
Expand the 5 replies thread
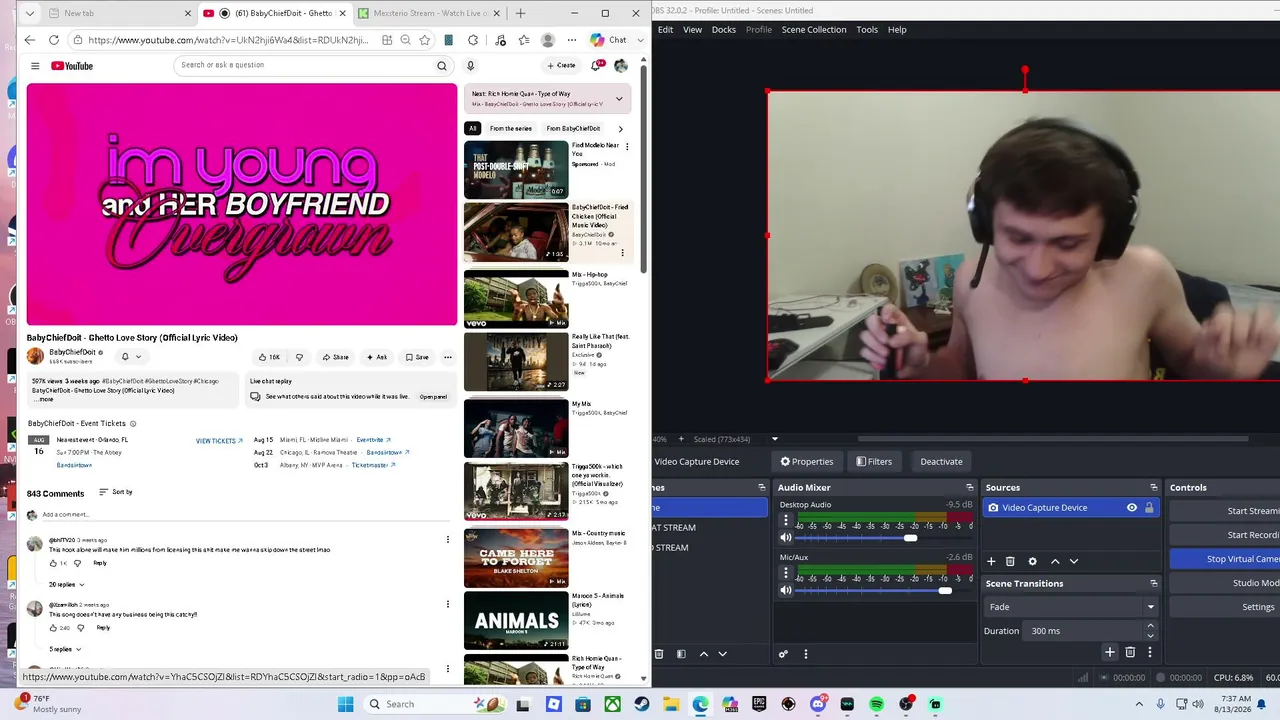pyautogui.click(x=65, y=649)
